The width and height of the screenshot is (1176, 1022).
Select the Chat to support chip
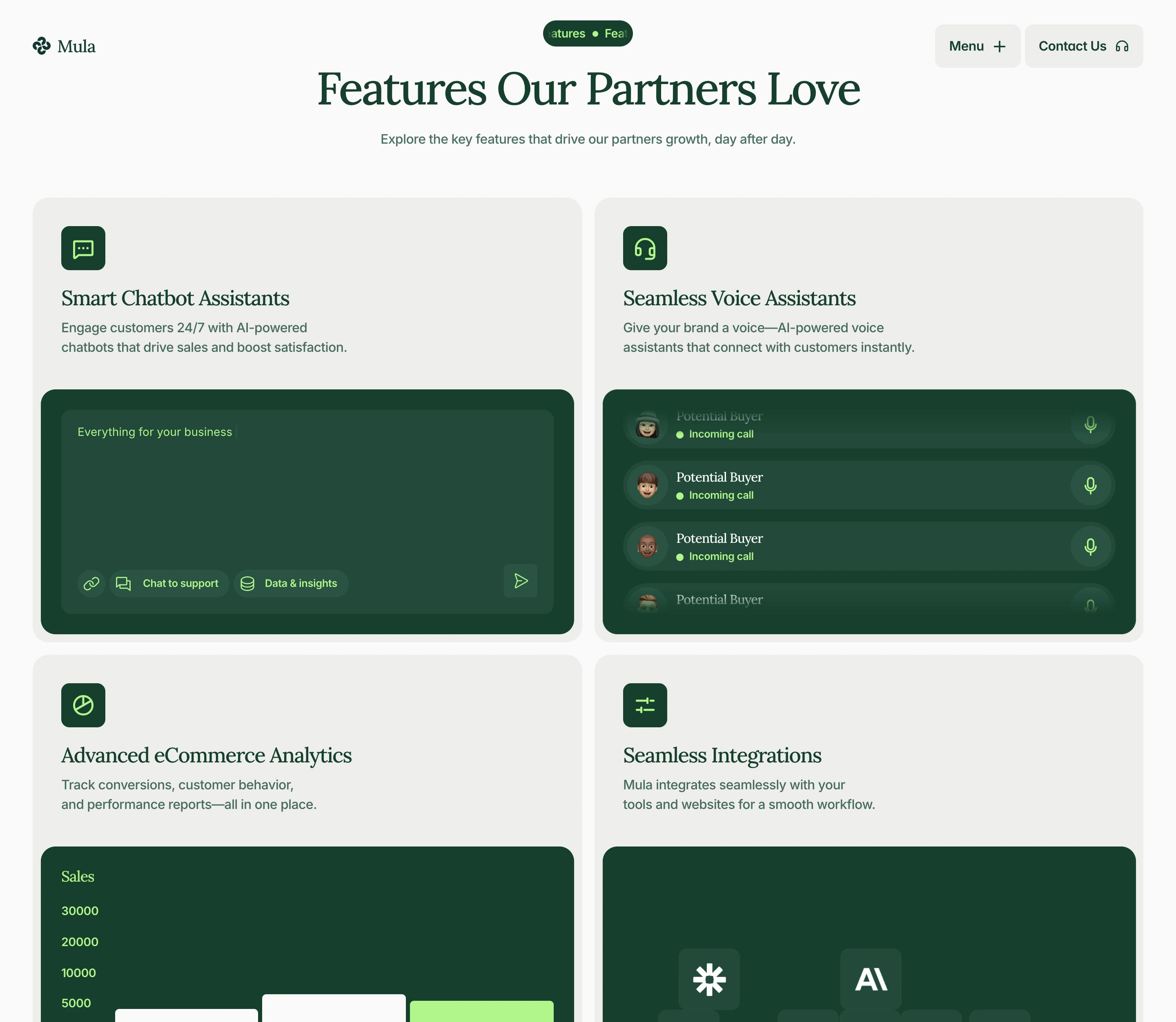click(x=169, y=583)
